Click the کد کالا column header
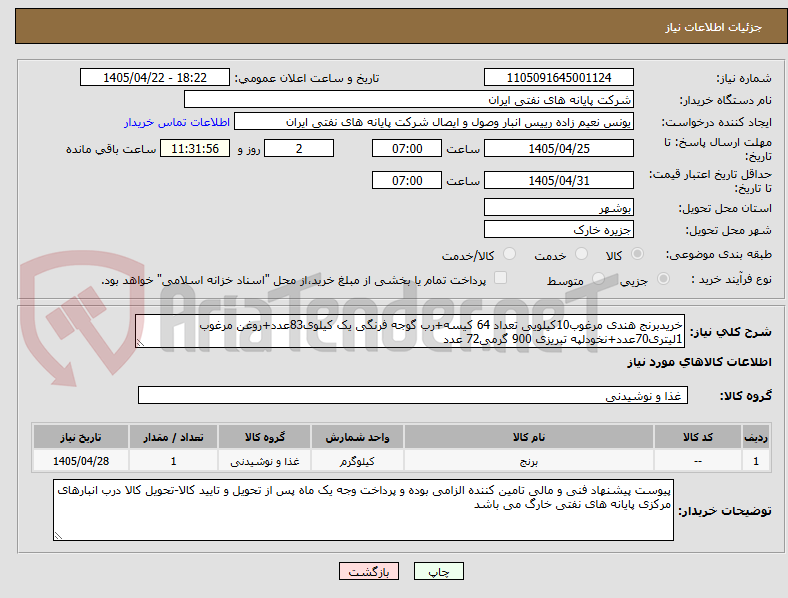The width and height of the screenshot is (788, 598). coord(698,437)
